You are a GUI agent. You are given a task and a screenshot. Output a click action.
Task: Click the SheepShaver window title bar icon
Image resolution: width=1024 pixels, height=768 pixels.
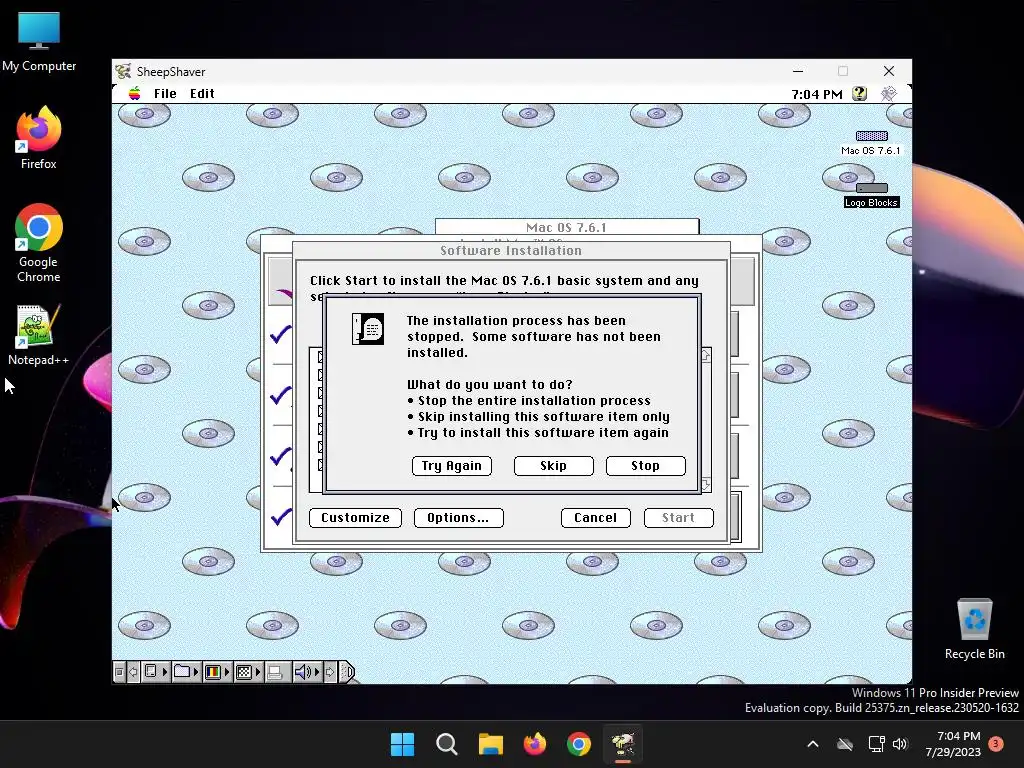(x=123, y=71)
